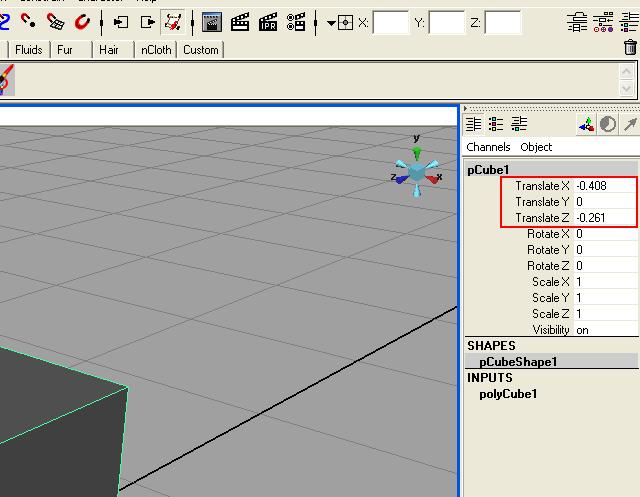Click the view axis cube Y cone

click(417, 154)
